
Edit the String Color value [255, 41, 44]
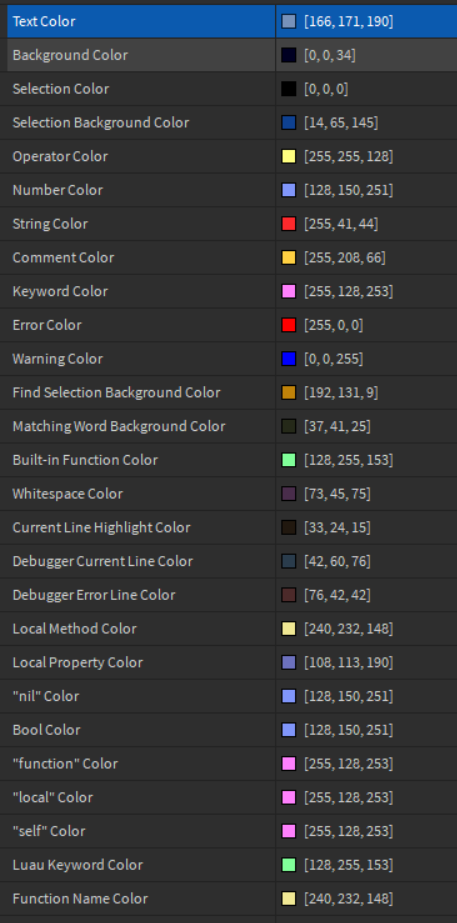341,224
